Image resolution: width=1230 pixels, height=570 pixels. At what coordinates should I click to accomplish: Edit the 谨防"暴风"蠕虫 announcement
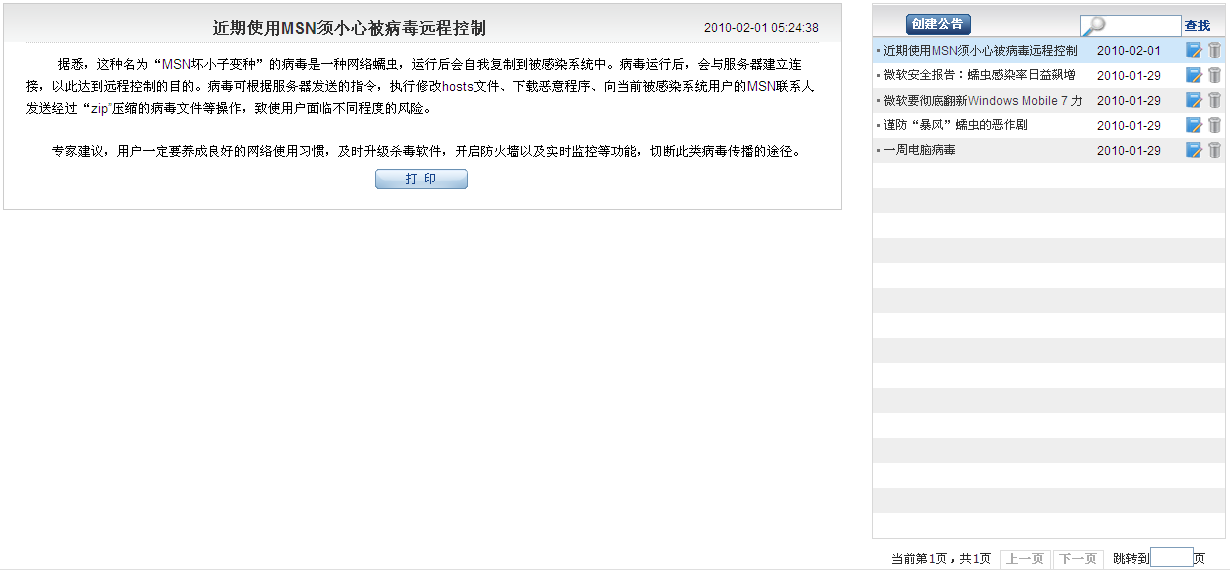pos(1194,125)
